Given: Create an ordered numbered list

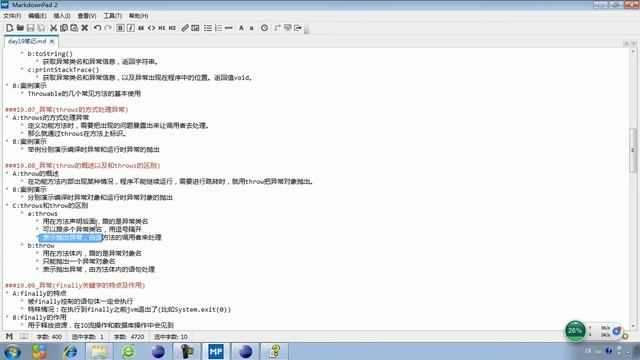Looking at the screenshot, I should click(218, 28).
